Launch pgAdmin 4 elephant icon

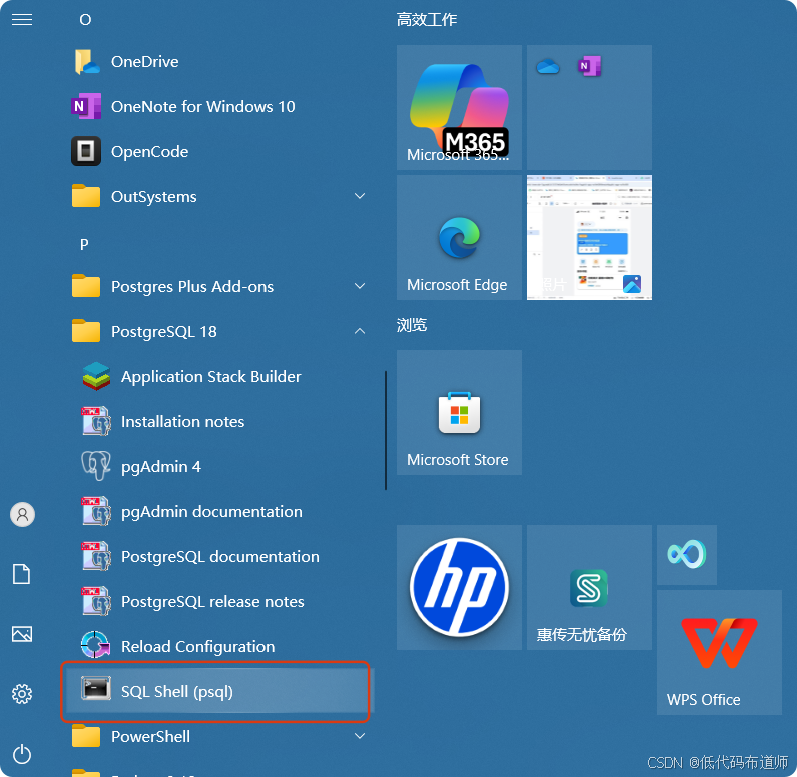[x=96, y=466]
